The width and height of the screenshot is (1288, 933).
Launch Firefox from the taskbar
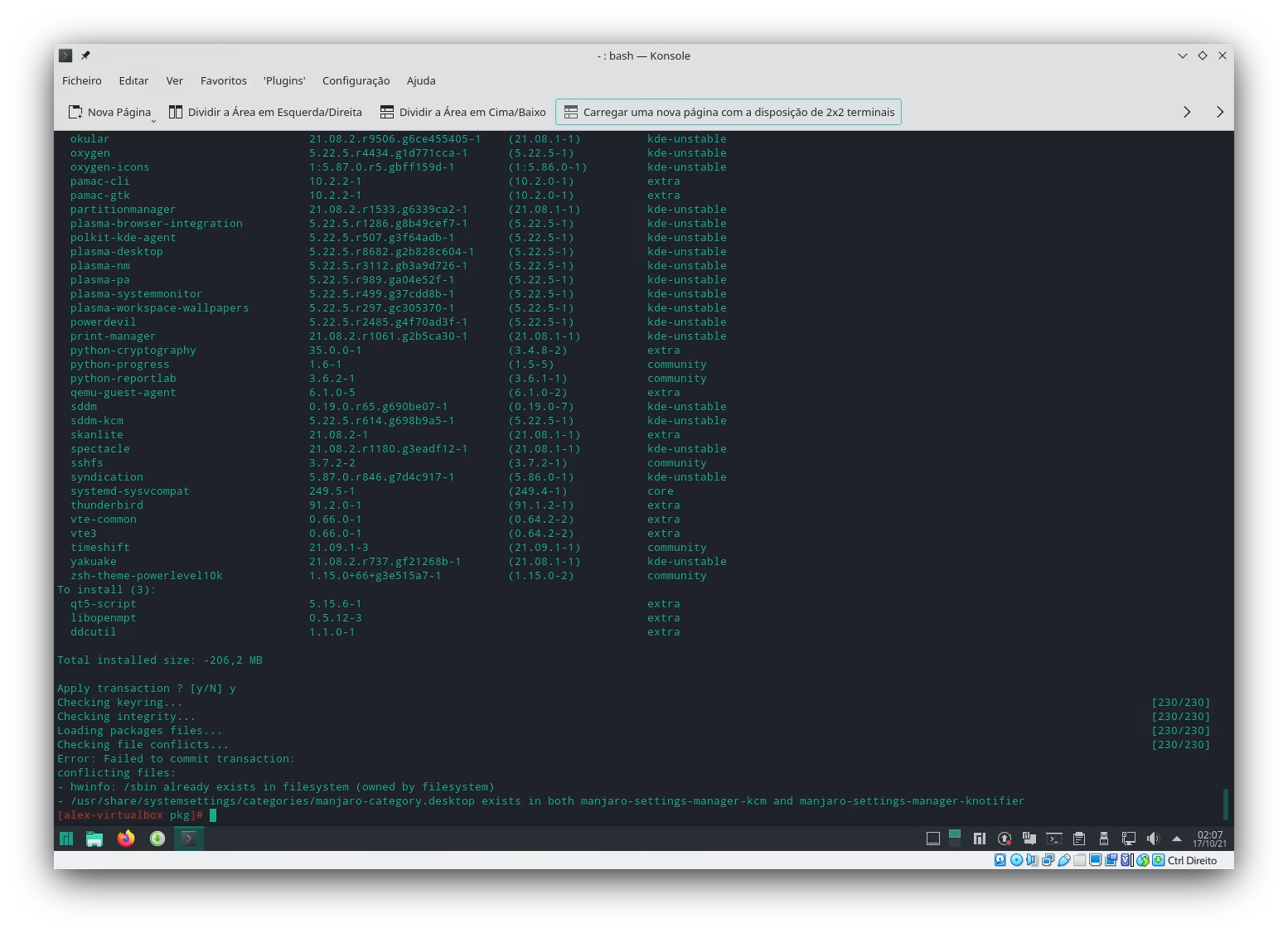coord(126,839)
